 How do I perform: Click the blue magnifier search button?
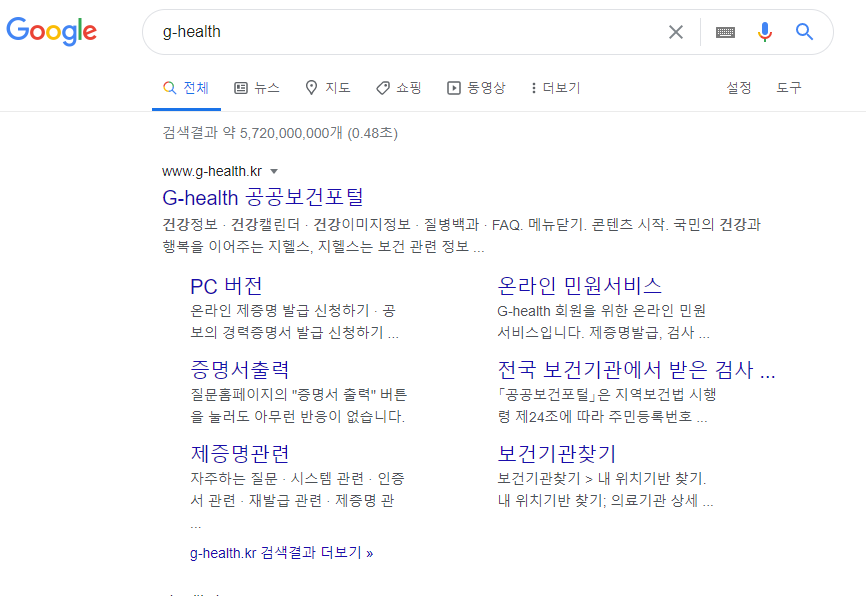pyautogui.click(x=804, y=32)
